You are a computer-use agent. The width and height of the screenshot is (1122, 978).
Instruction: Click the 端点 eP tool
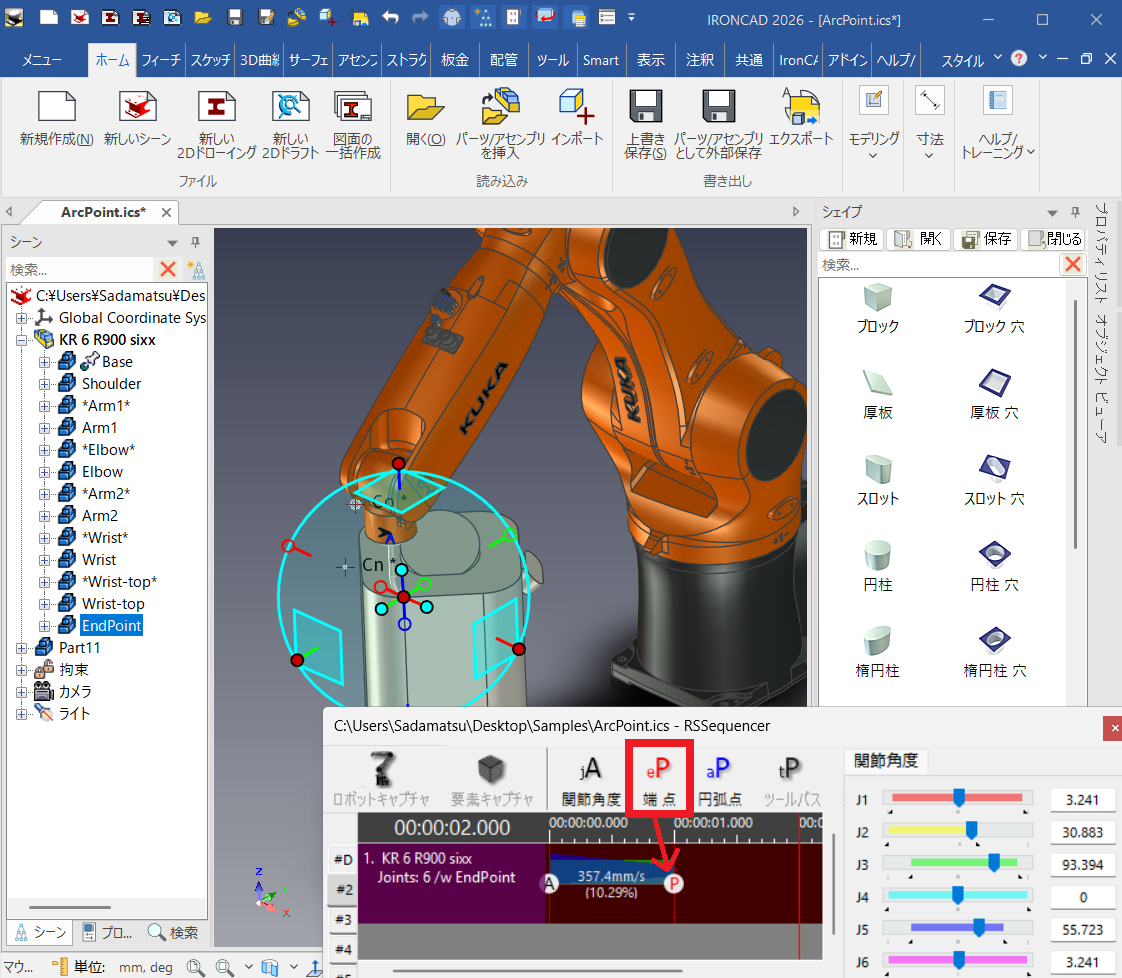659,781
